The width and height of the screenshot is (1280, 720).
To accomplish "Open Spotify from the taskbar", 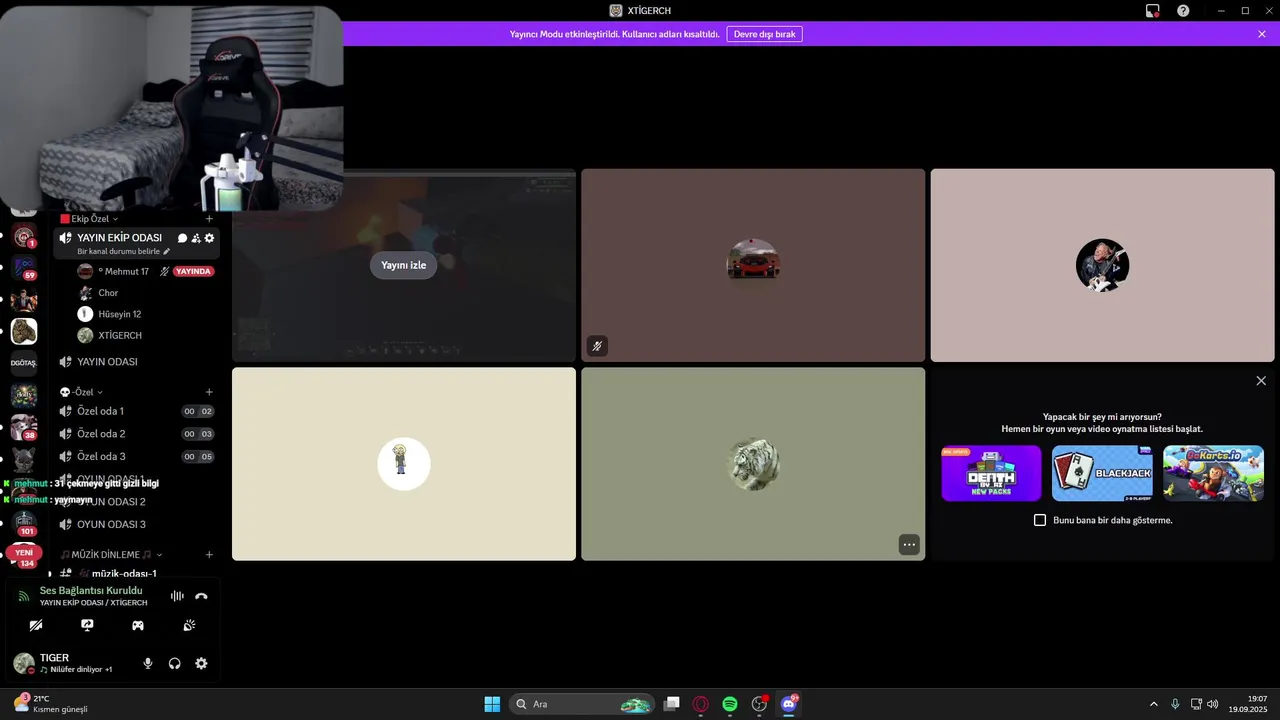I will [730, 704].
